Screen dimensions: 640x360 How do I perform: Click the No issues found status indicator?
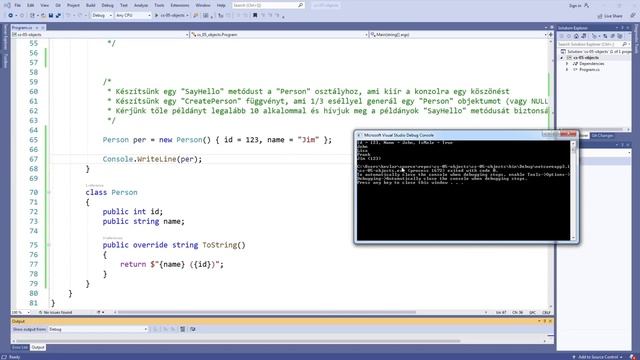click(x=55, y=313)
